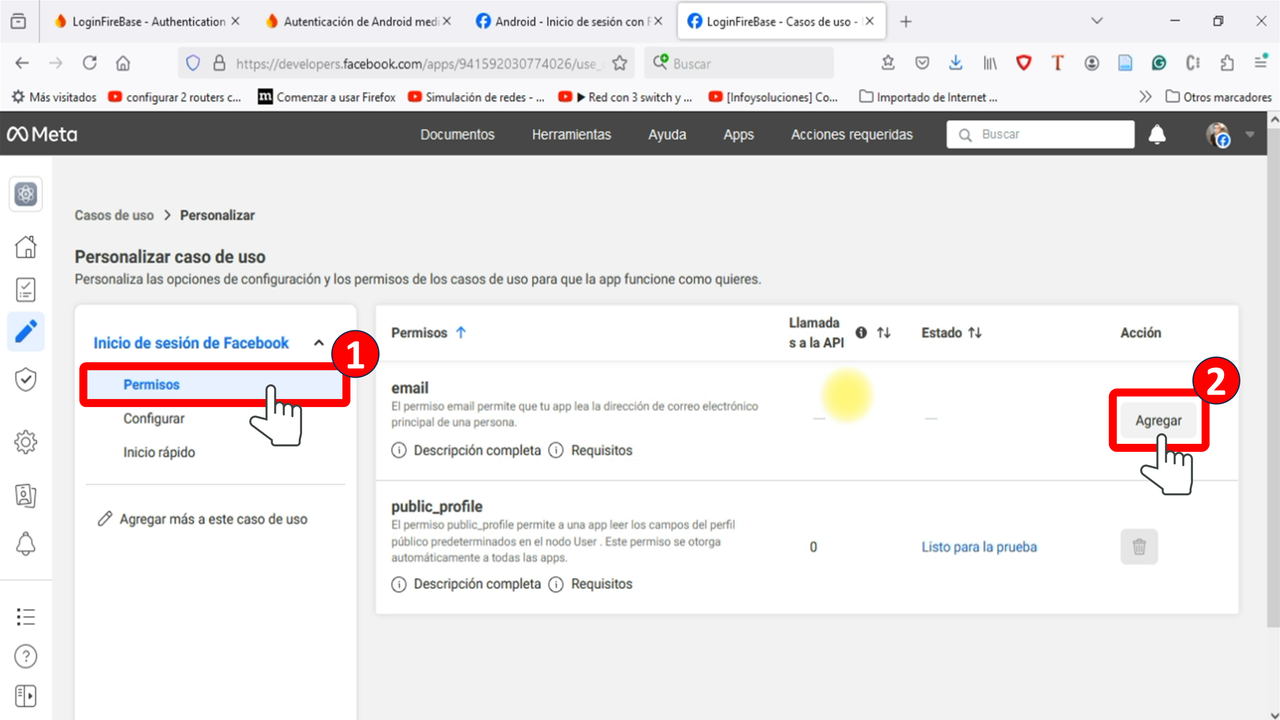Open Herramientas menu in header

571,134
